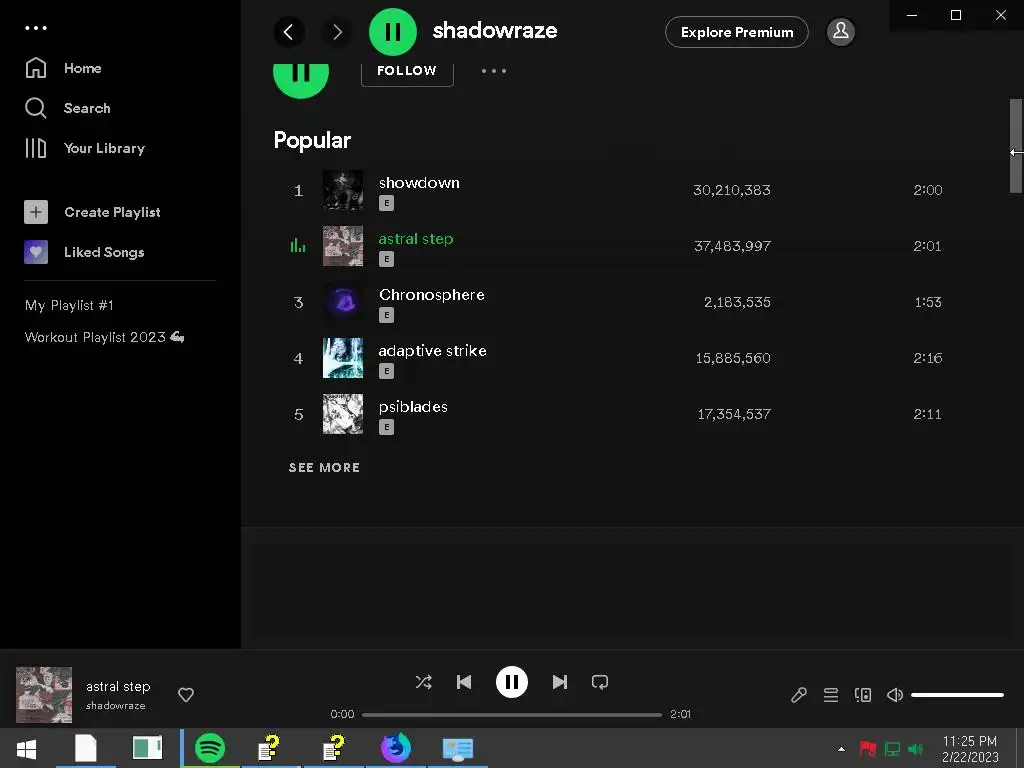Expand the list with See More
This screenshot has width=1024, height=768.
pos(324,468)
